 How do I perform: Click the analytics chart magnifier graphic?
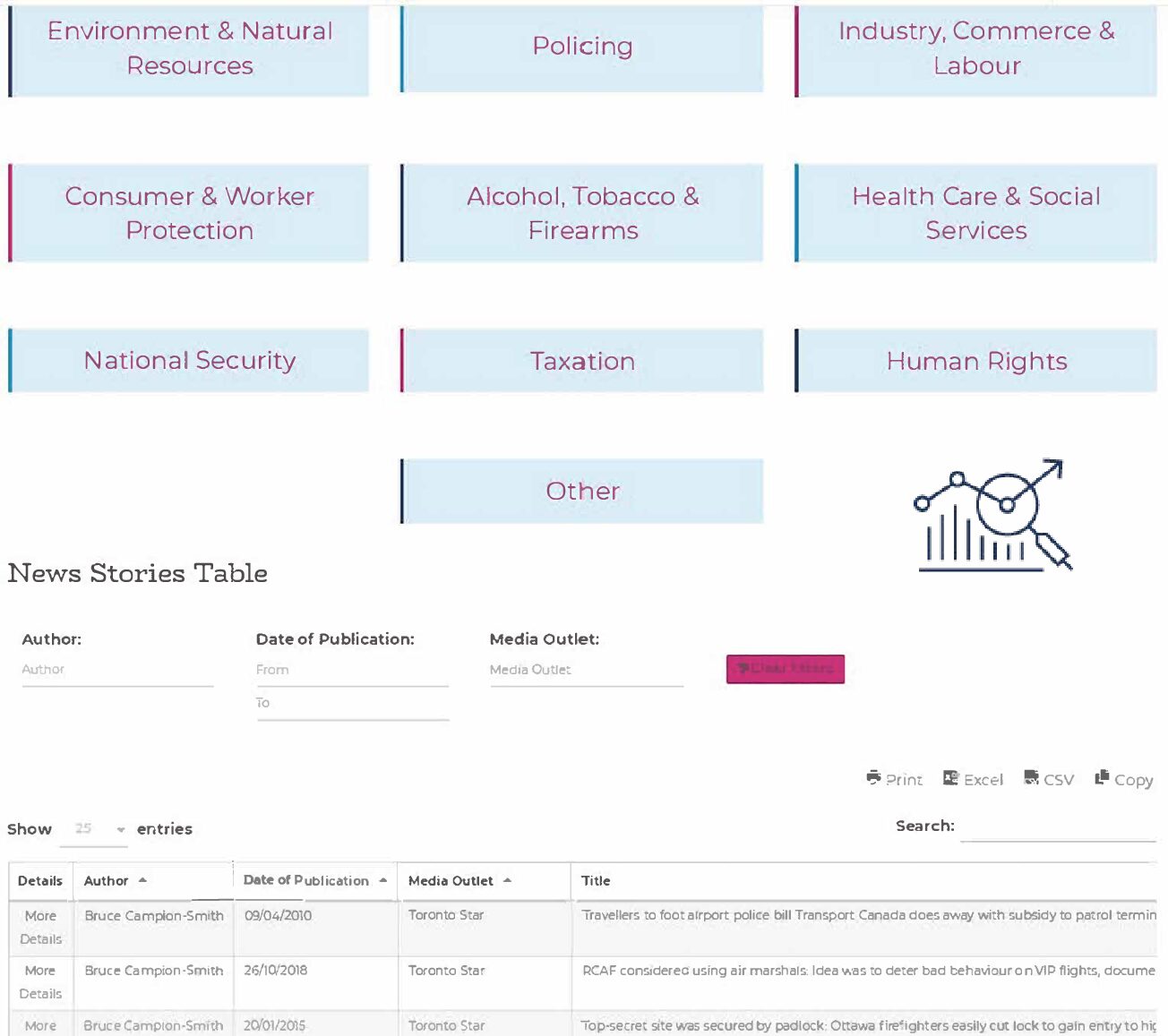point(993,516)
